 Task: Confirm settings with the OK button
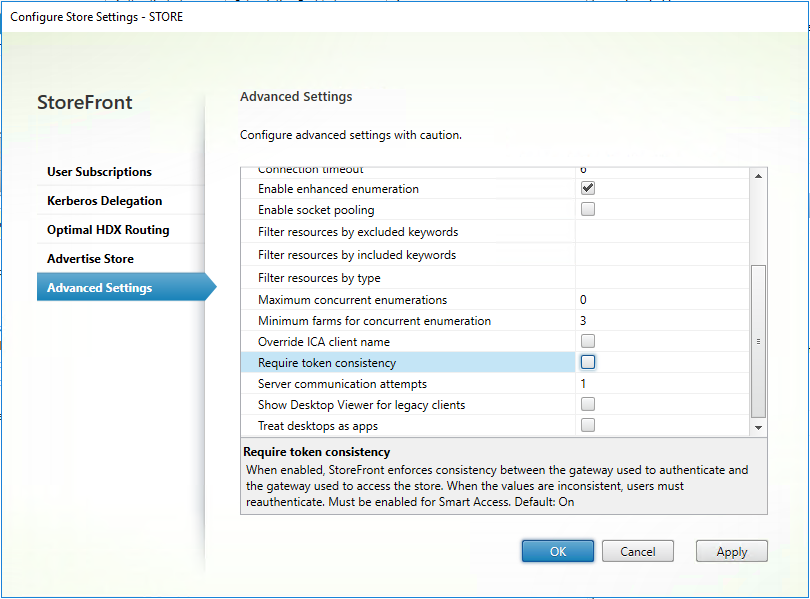point(557,551)
